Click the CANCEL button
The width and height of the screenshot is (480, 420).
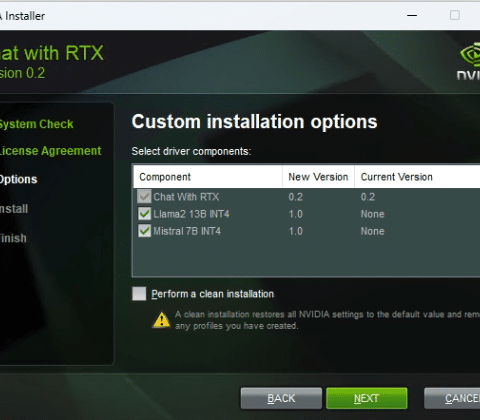pos(452,398)
